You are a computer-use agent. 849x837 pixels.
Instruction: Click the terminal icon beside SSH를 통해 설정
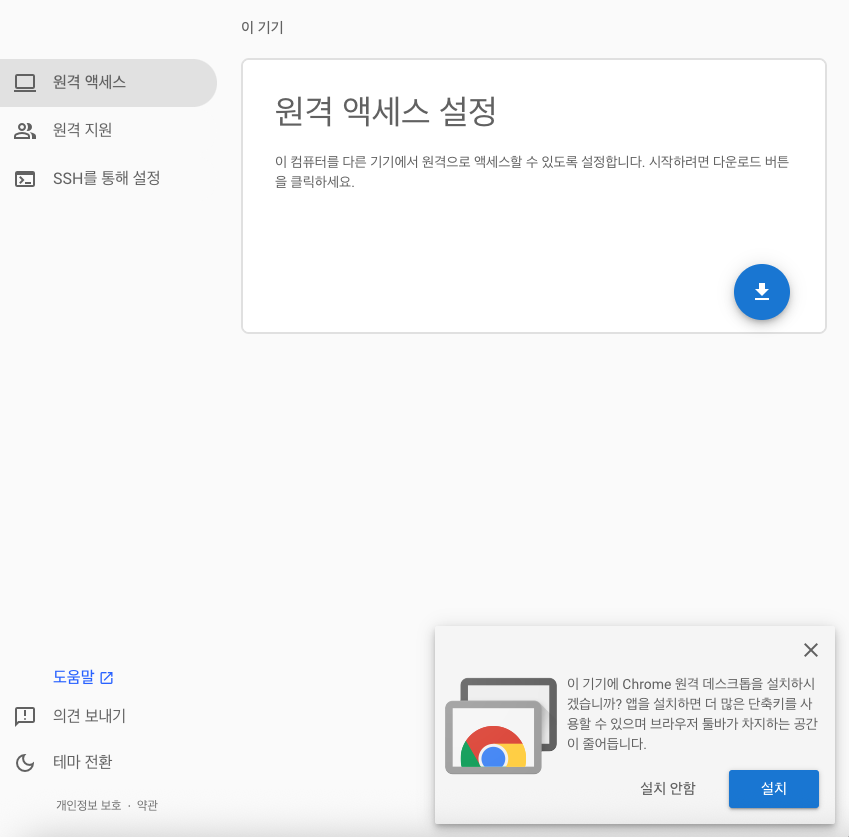27,178
